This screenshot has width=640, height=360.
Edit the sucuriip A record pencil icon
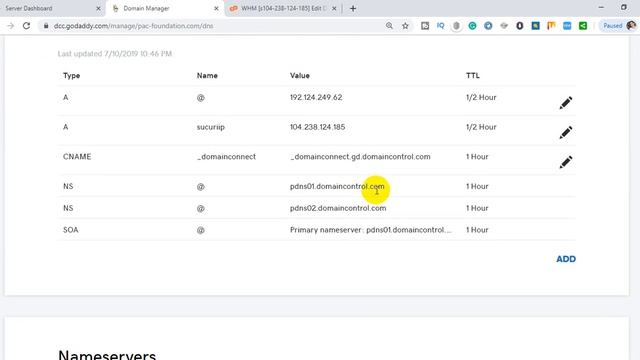tap(565, 133)
